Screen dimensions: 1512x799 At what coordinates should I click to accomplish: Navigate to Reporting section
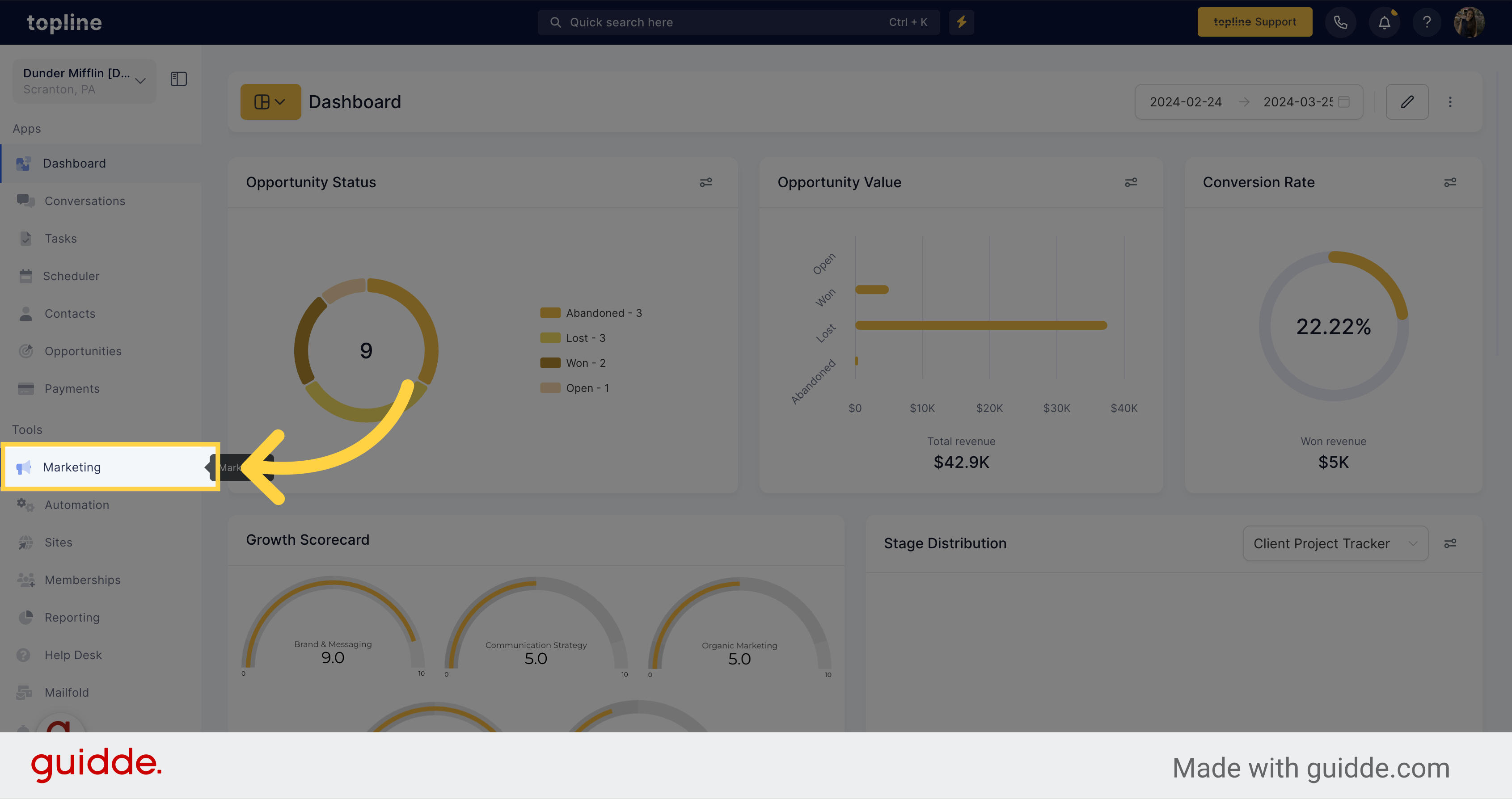coord(71,617)
